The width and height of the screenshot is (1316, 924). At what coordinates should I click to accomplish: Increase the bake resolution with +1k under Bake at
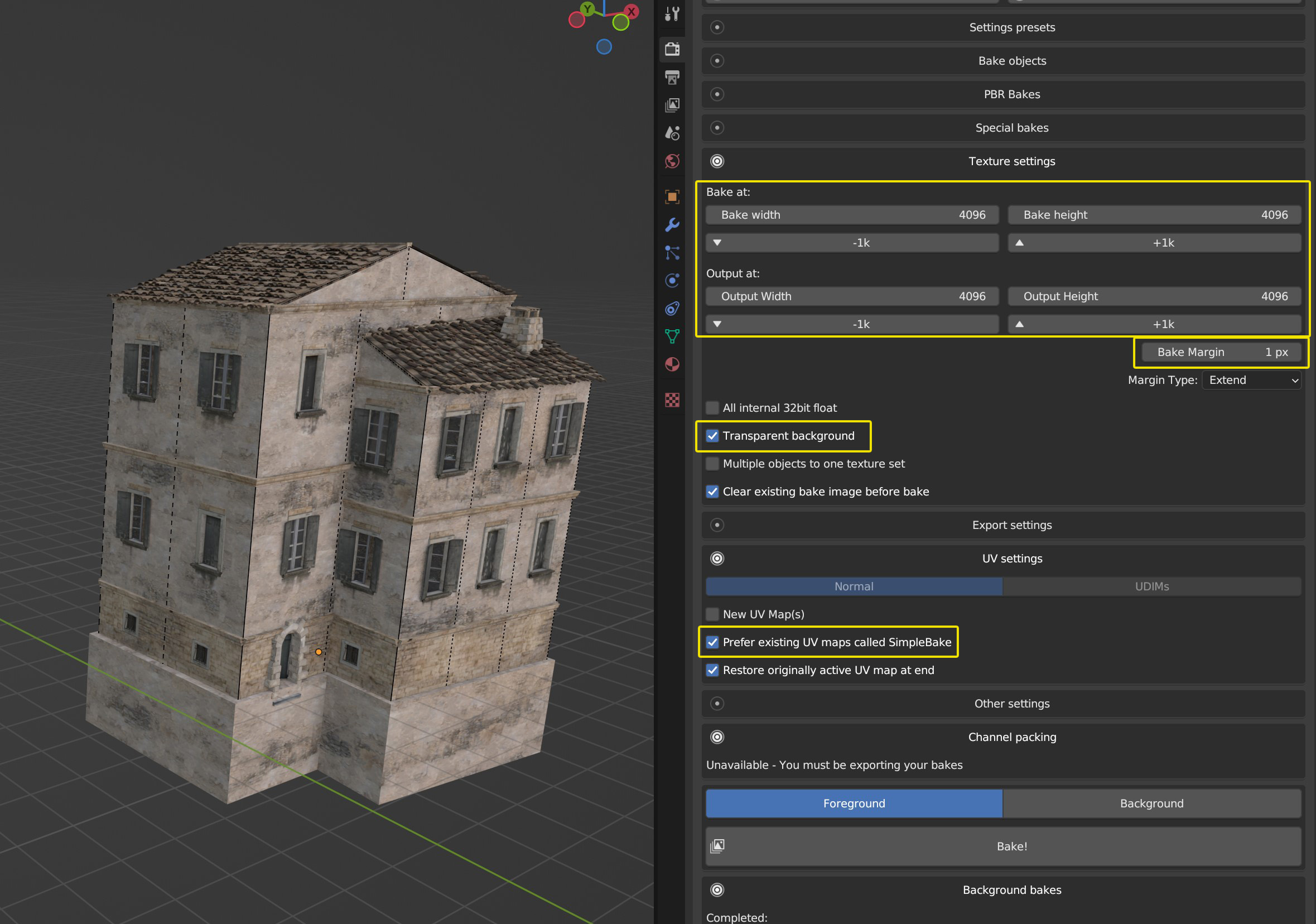tap(1154, 243)
